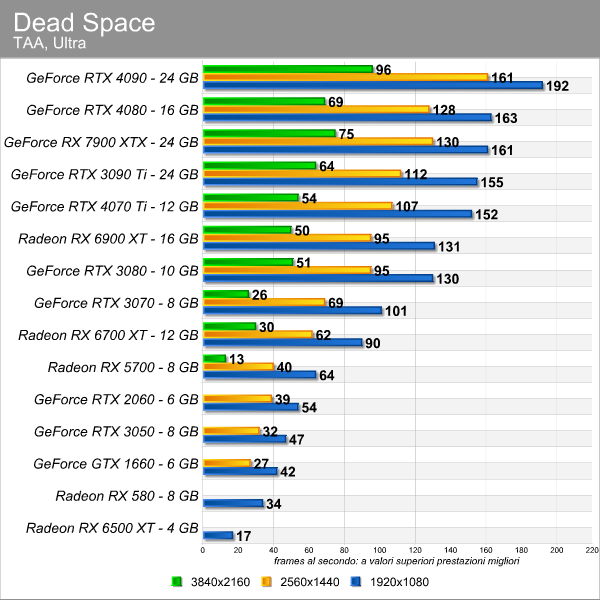Select the GeForce RTX 3080 - 10 GB label
The image size is (600, 600).
point(112,271)
